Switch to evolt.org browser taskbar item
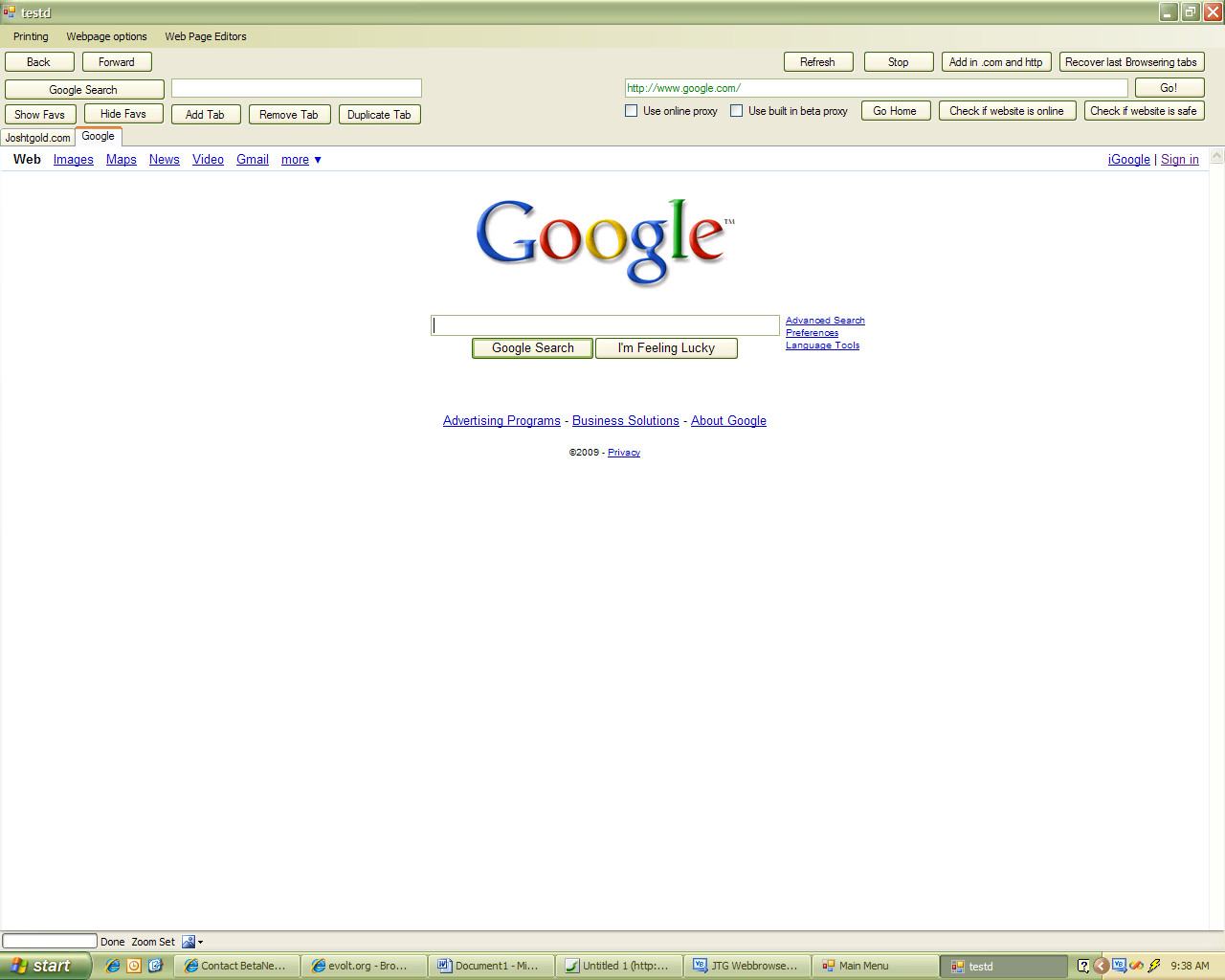Viewport: 1225px width, 980px height. click(x=364, y=966)
